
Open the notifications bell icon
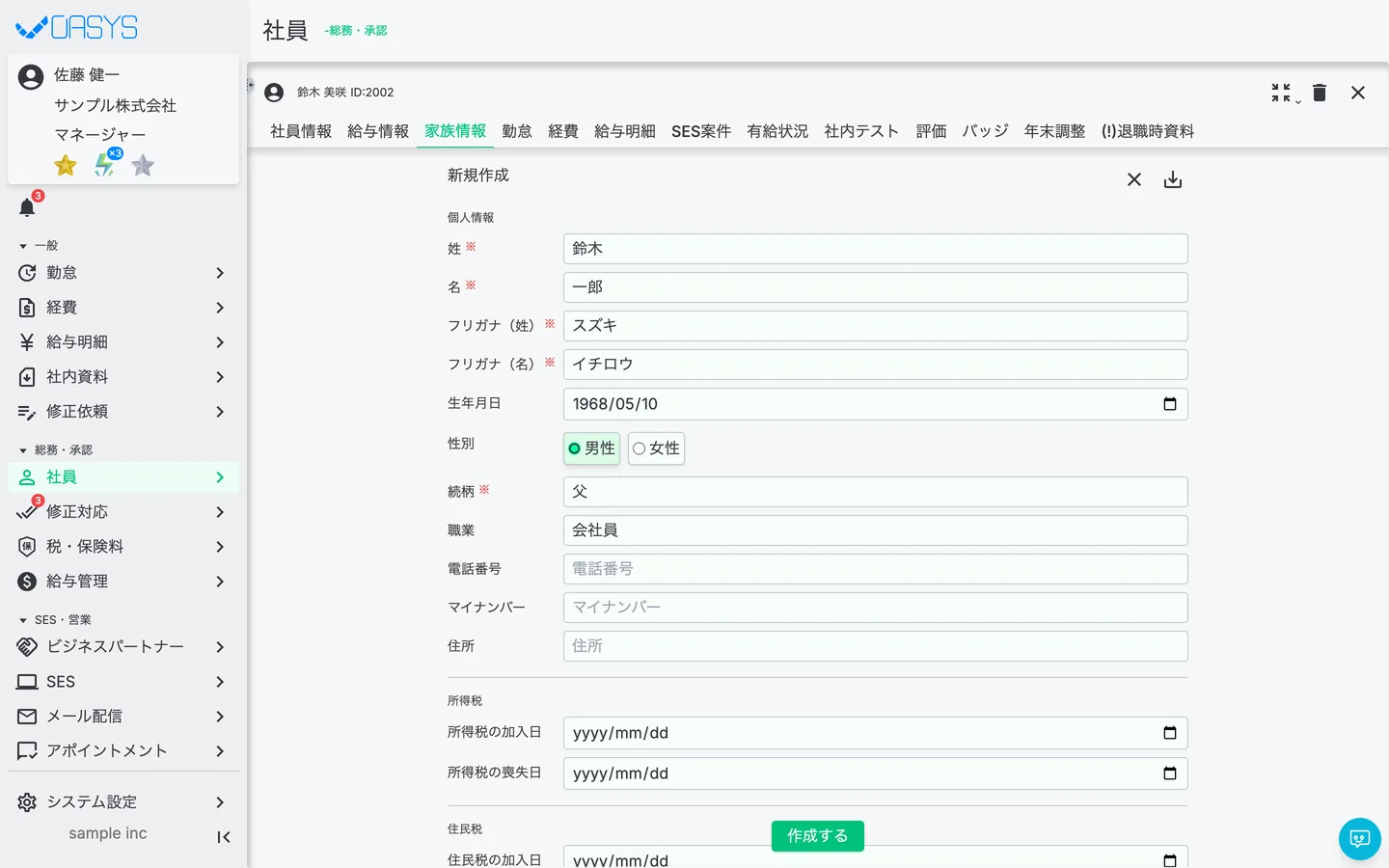pyautogui.click(x=27, y=207)
